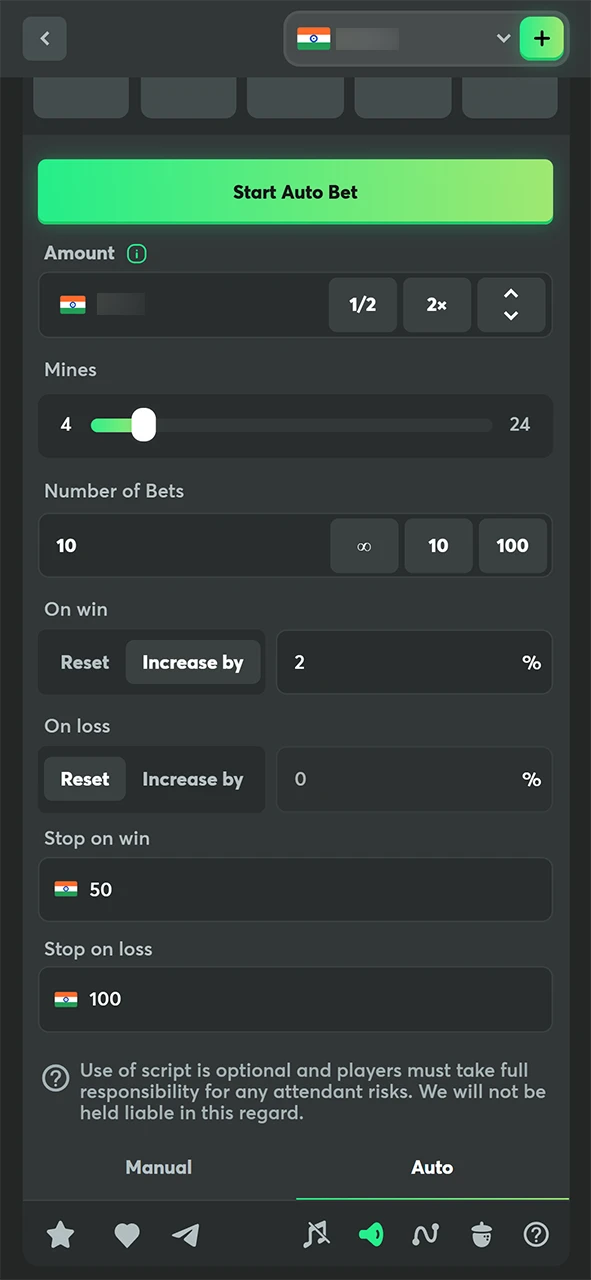Open the Amount info tooltip
The height and width of the screenshot is (1280, 591).
(x=136, y=253)
